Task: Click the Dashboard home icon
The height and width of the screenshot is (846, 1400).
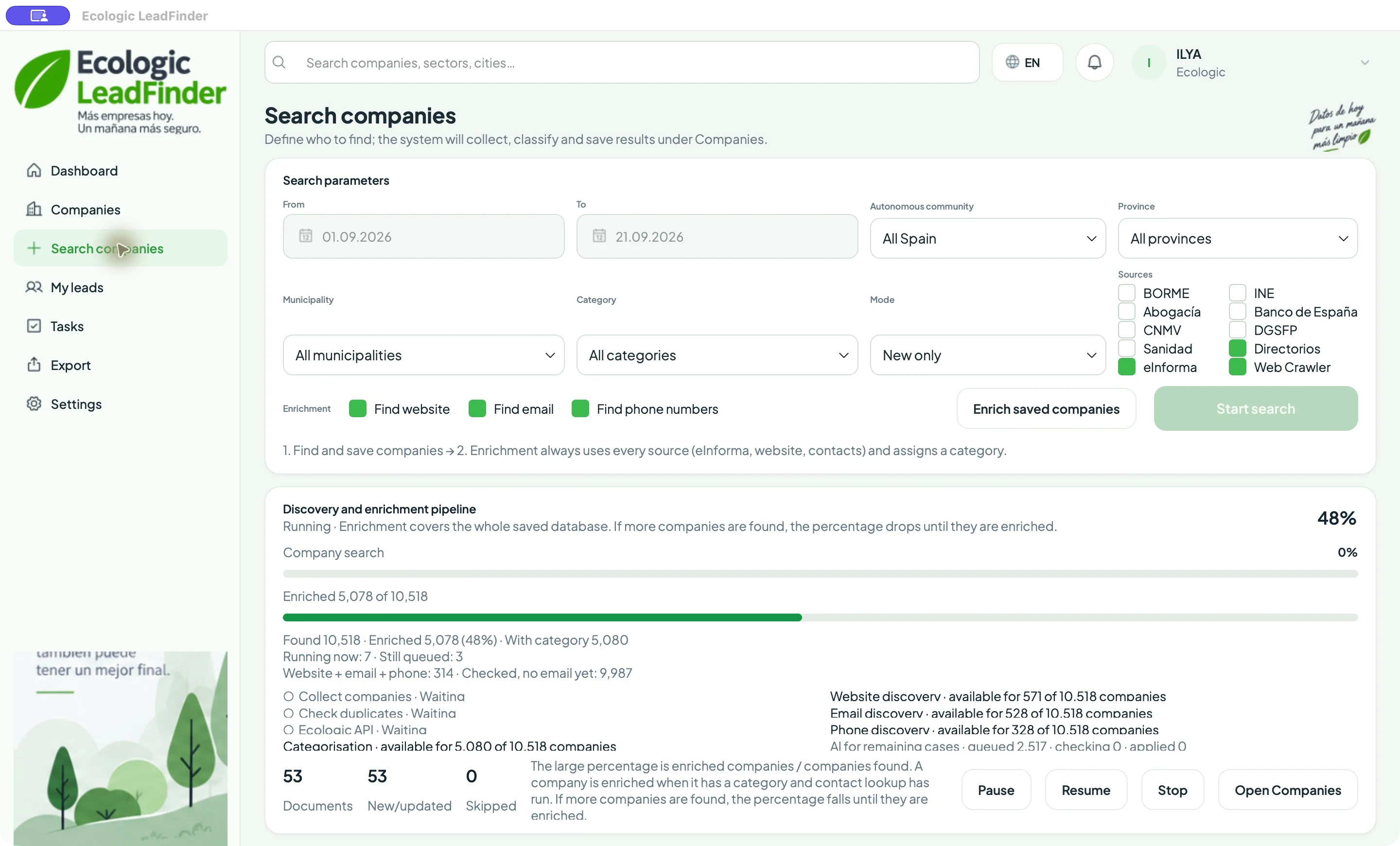Action: 34,171
